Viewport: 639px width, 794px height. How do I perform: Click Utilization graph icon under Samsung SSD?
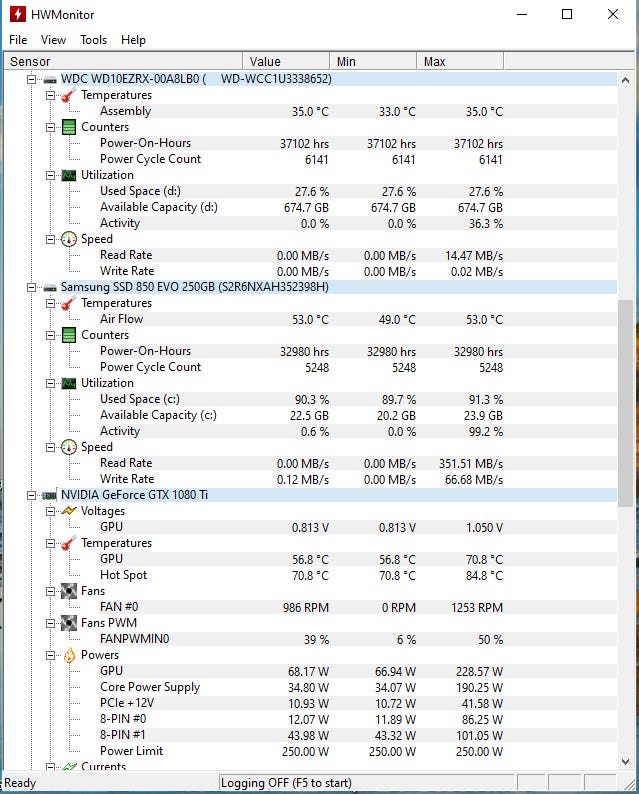[68, 383]
